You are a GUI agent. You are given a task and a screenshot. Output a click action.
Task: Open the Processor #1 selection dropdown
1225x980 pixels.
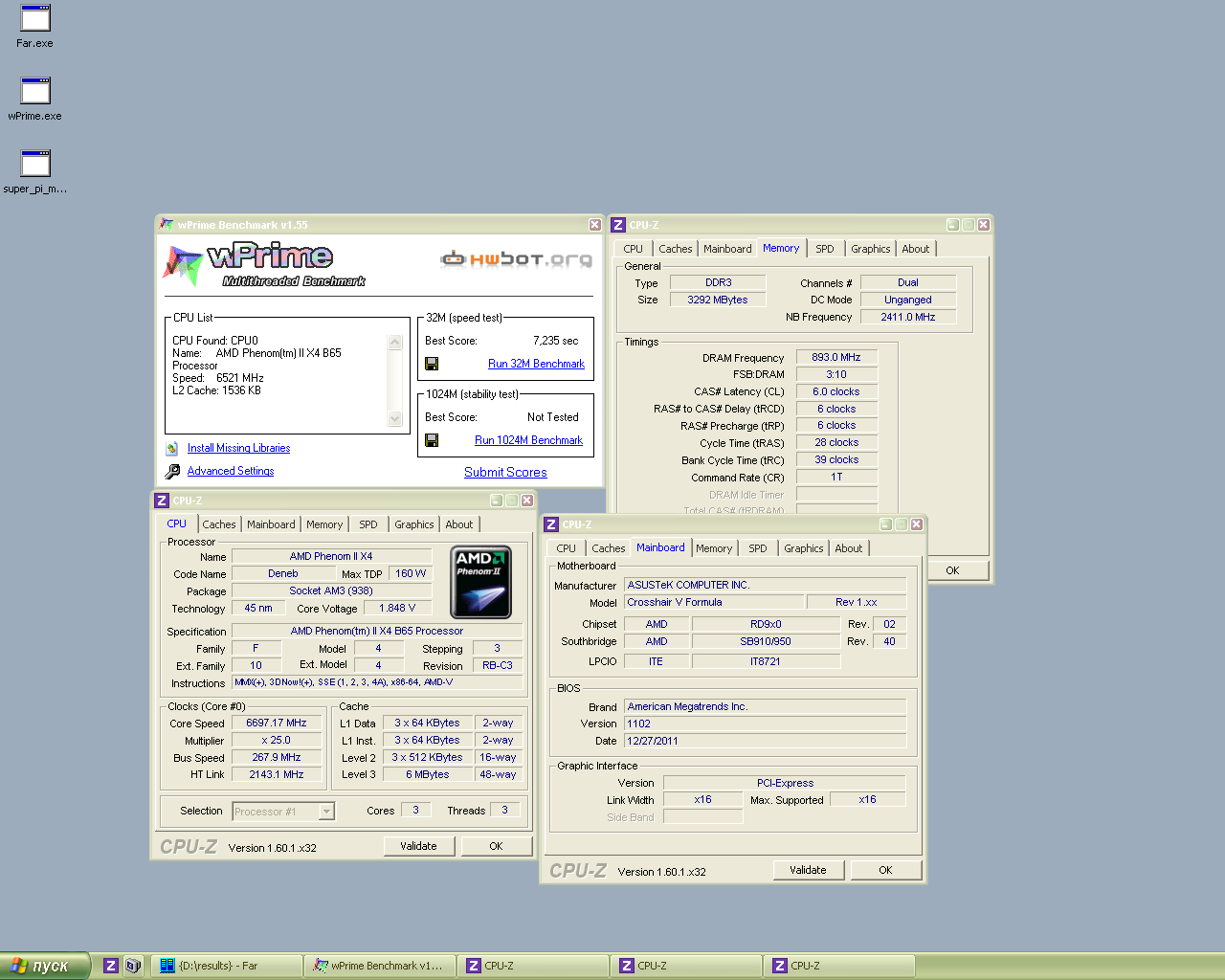pyautogui.click(x=326, y=812)
